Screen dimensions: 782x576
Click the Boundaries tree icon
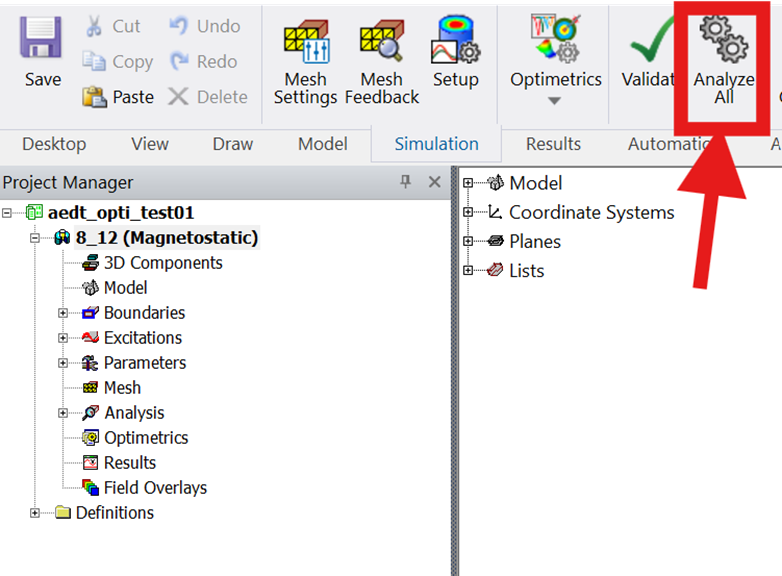click(90, 313)
